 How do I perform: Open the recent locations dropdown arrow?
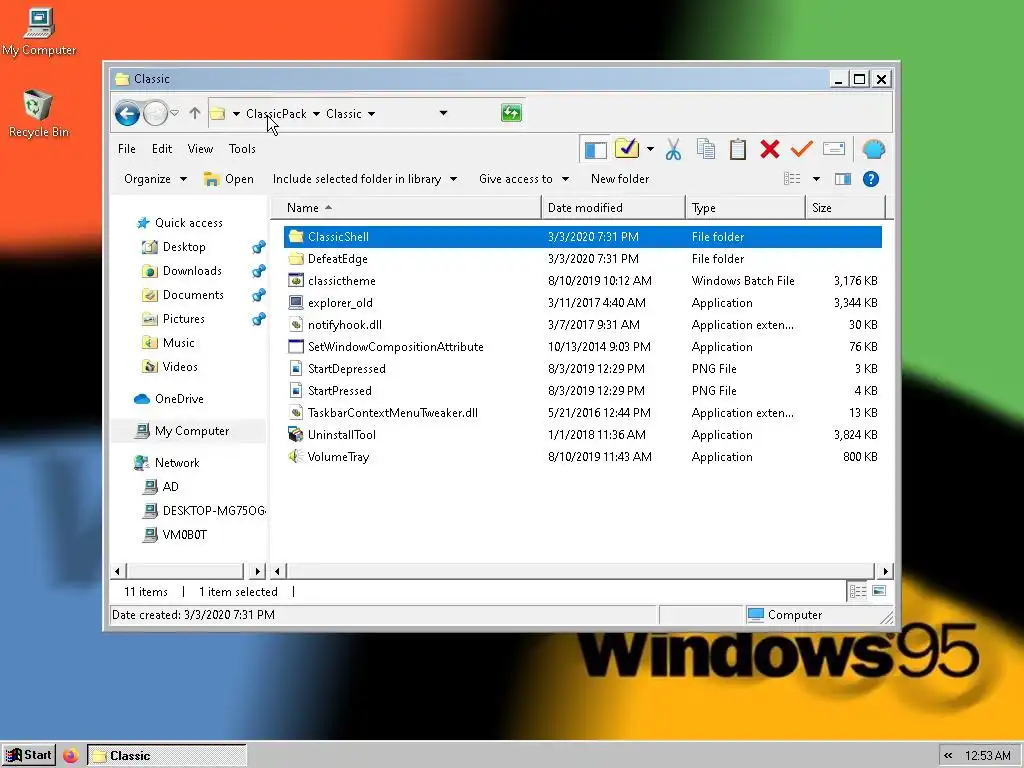(x=174, y=113)
